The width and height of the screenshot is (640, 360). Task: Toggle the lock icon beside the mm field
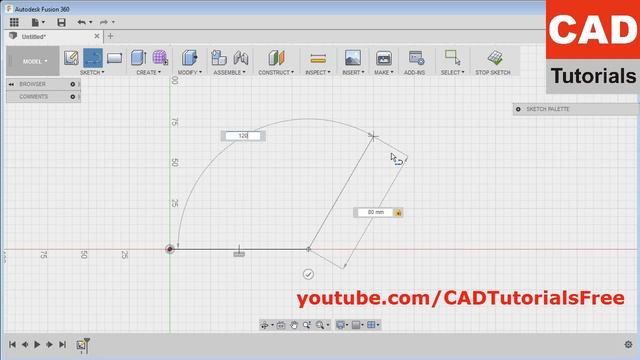tap(398, 212)
